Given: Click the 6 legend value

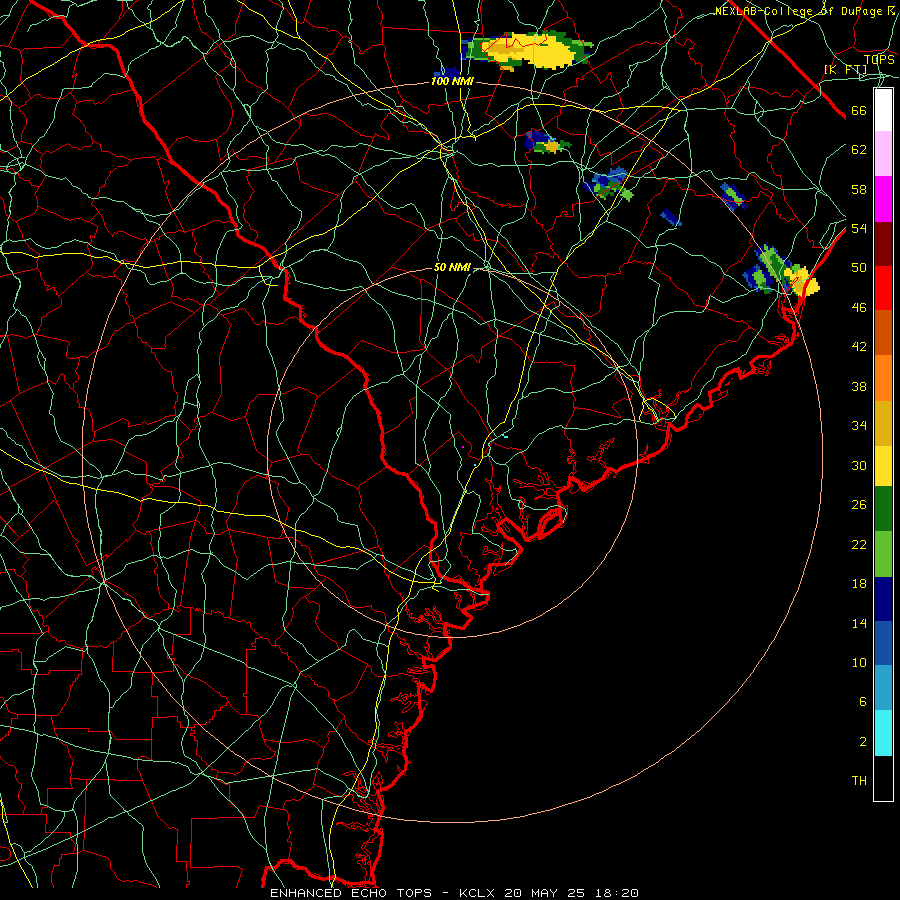Looking at the screenshot, I should tap(863, 702).
